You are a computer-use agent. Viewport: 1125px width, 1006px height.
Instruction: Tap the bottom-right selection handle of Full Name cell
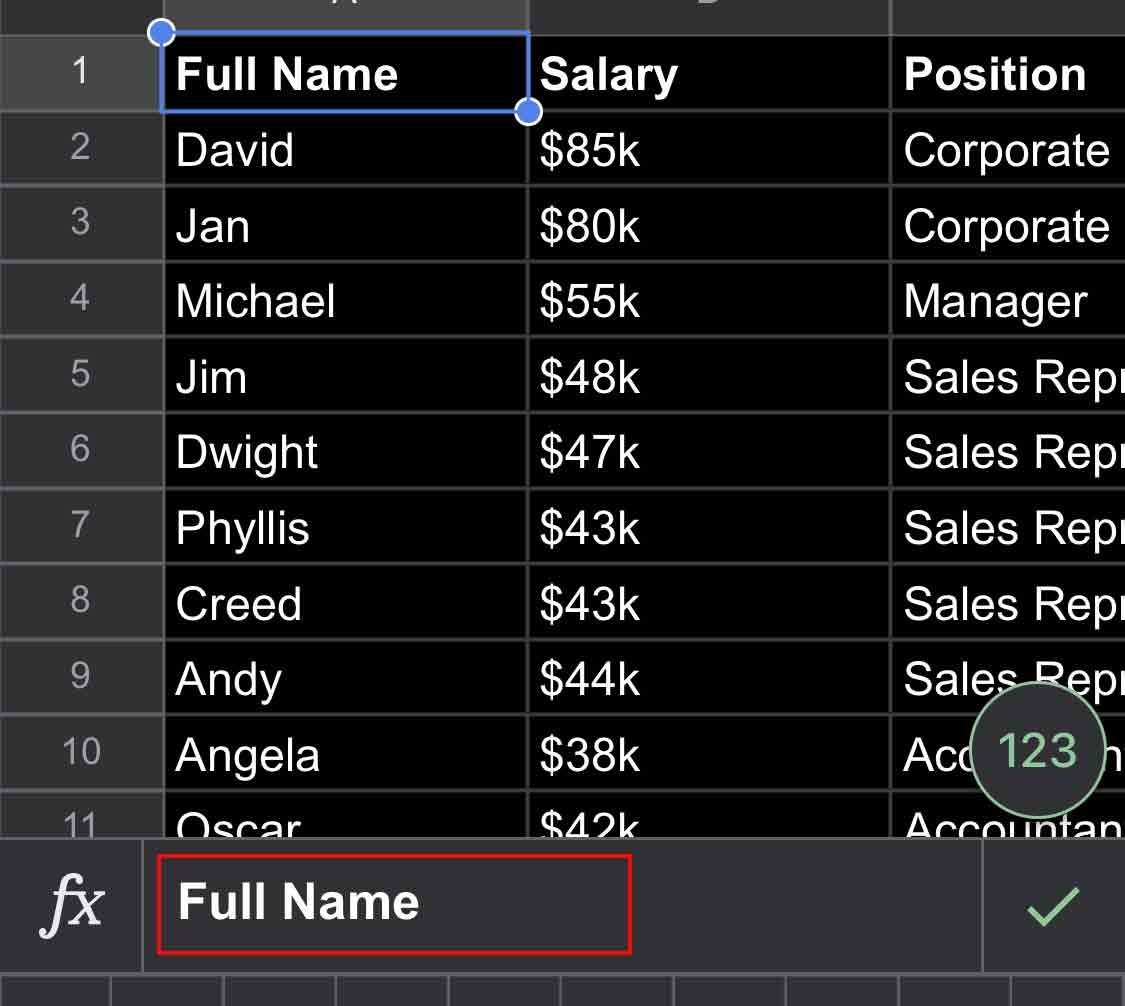(x=528, y=111)
